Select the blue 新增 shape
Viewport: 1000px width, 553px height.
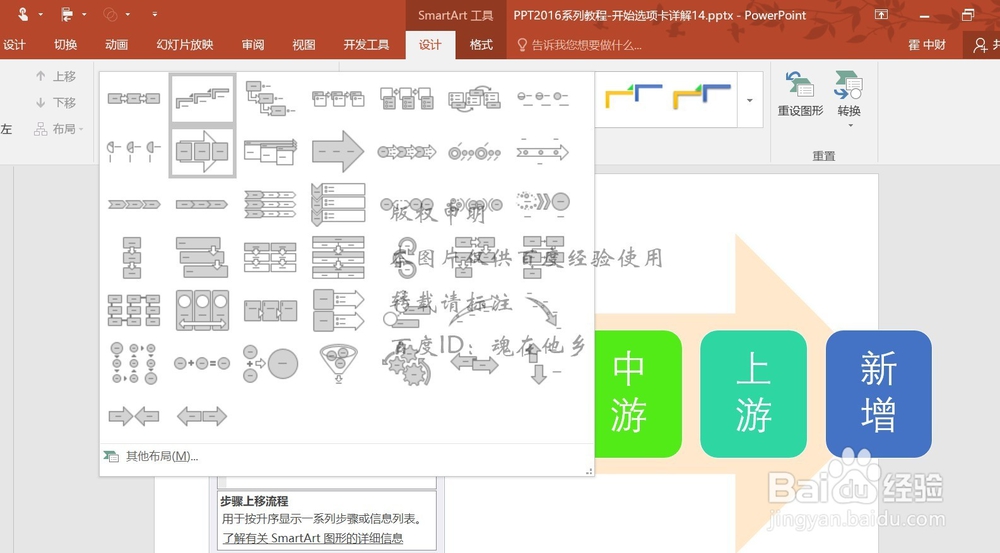point(879,394)
